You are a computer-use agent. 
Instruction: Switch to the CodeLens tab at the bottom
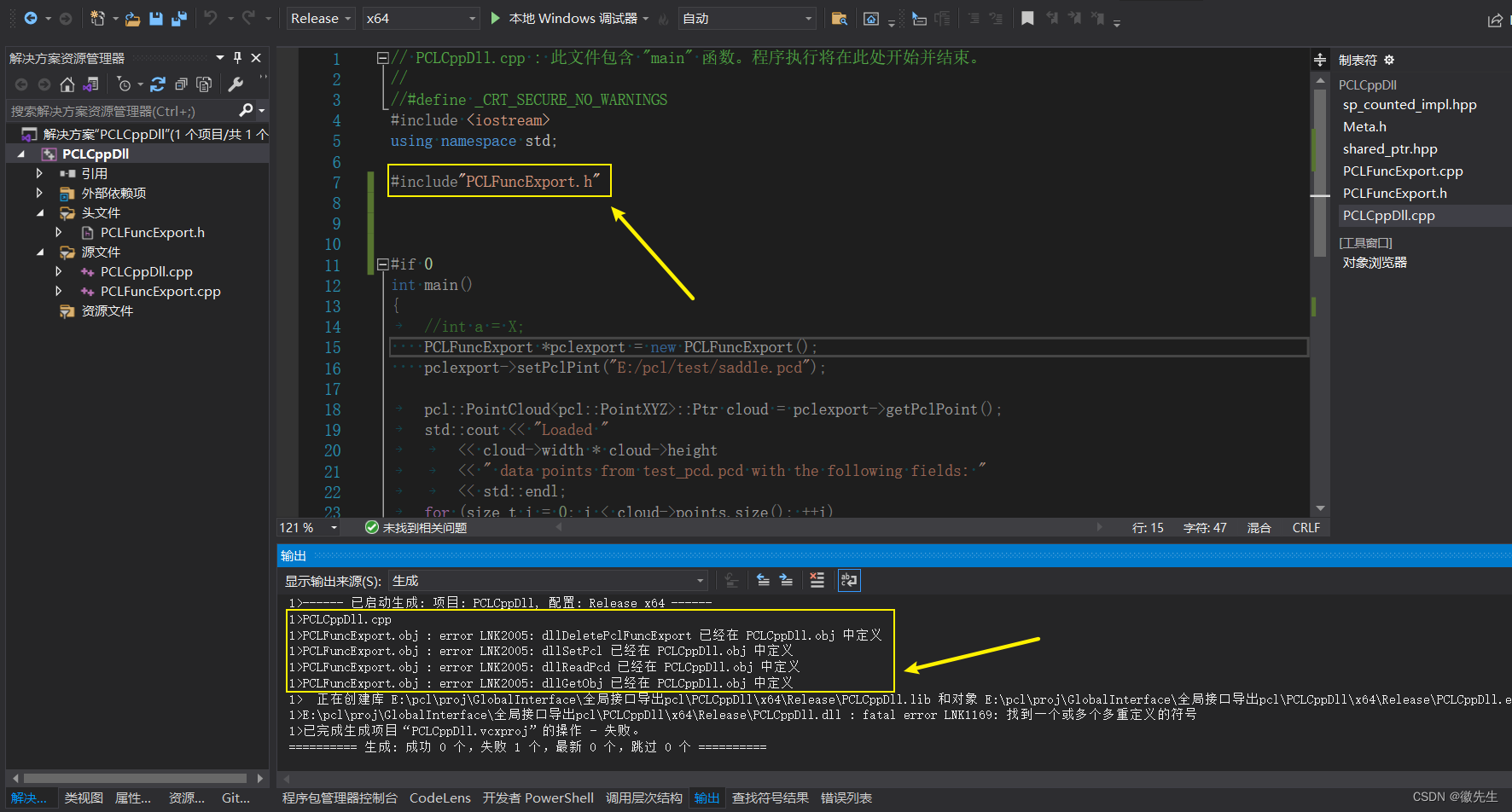[439, 797]
